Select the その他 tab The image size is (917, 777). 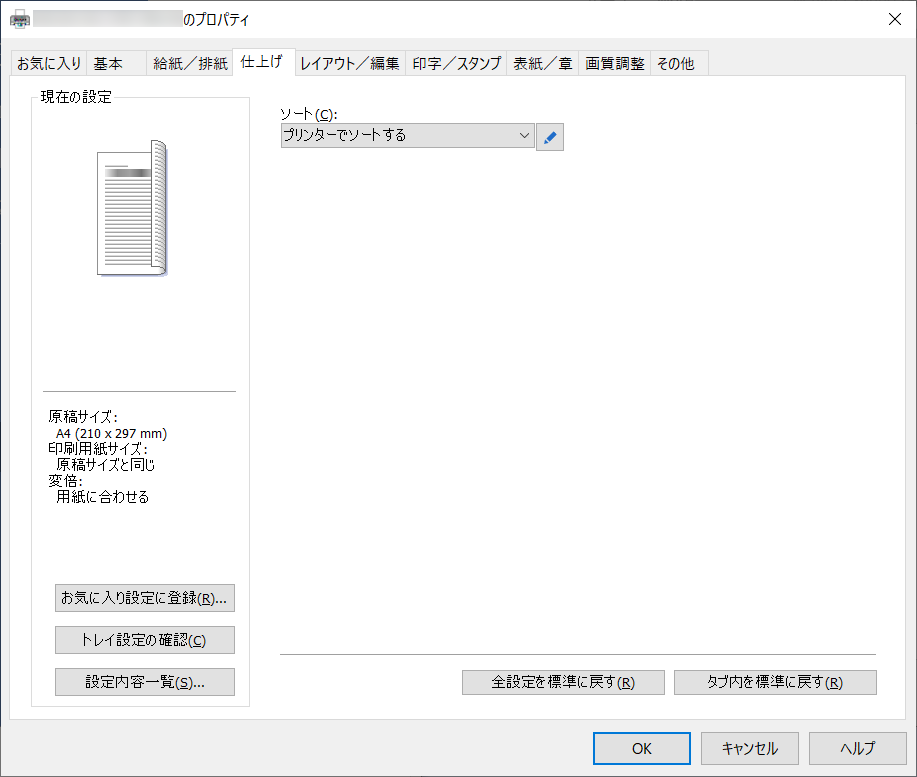point(675,64)
